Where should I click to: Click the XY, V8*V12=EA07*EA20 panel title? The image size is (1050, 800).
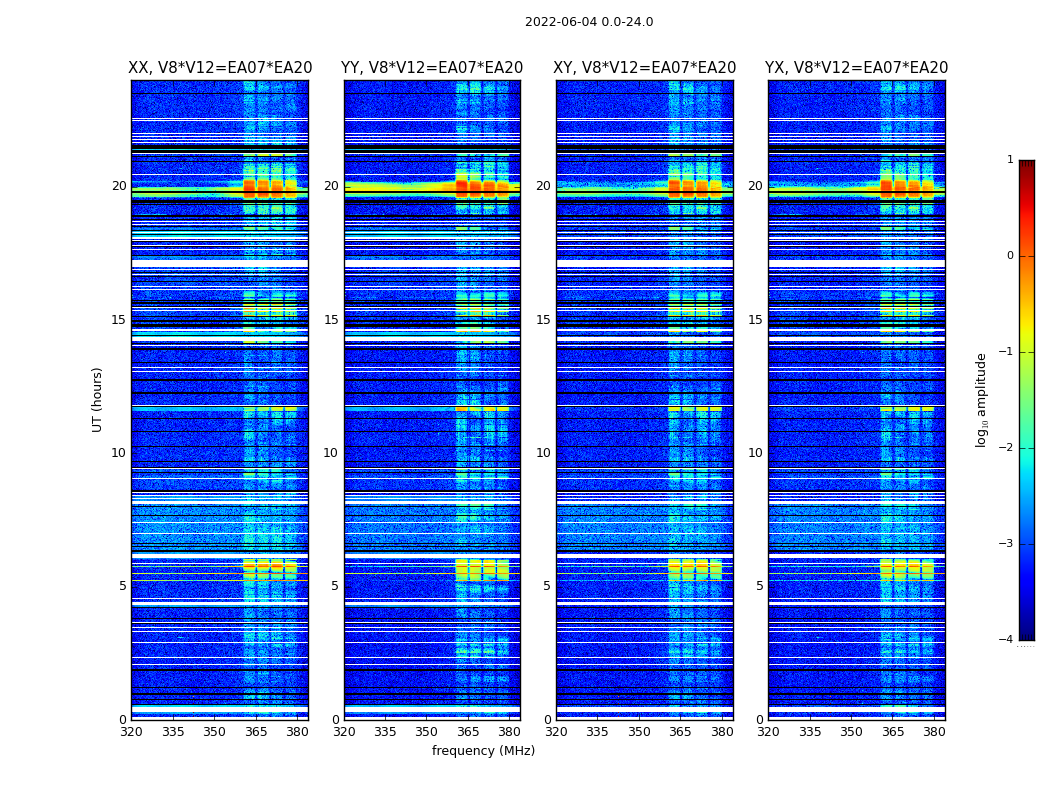click(x=644, y=68)
